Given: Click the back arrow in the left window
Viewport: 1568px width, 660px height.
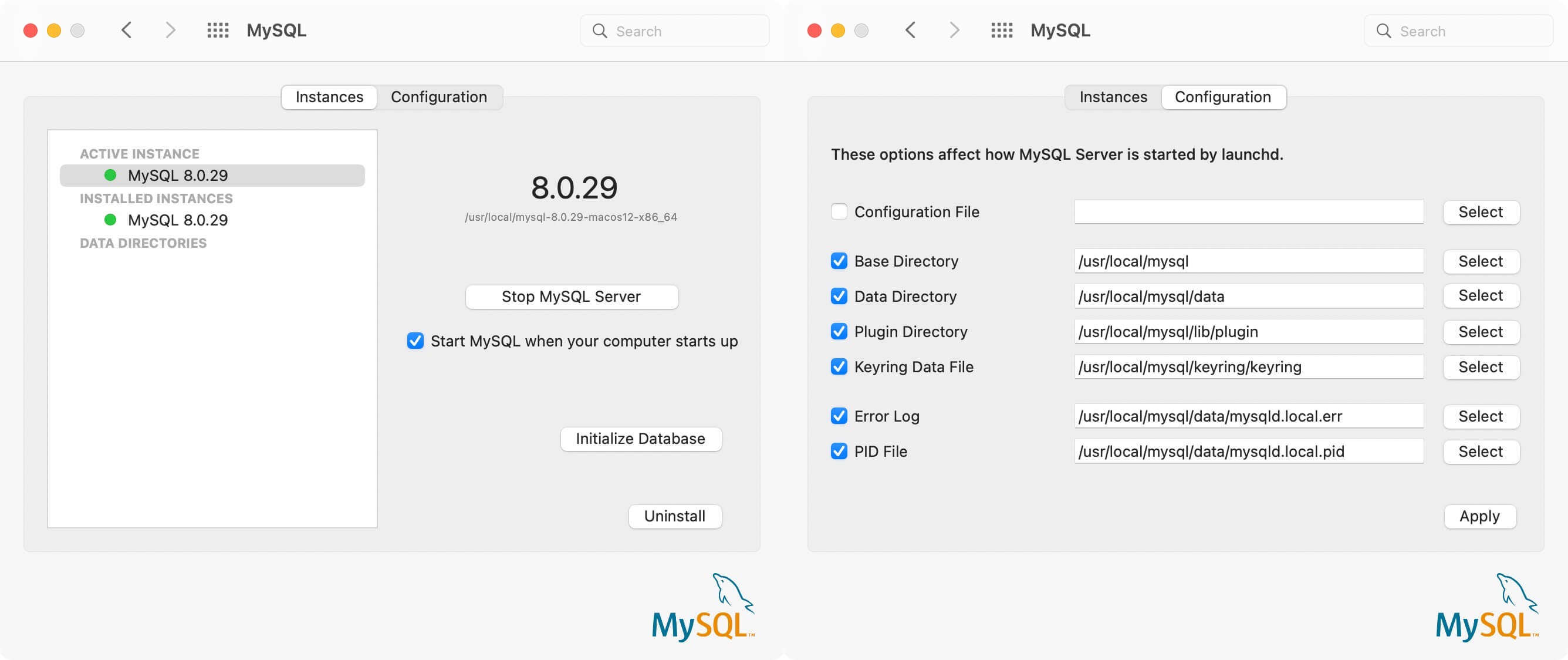Looking at the screenshot, I should 127,31.
